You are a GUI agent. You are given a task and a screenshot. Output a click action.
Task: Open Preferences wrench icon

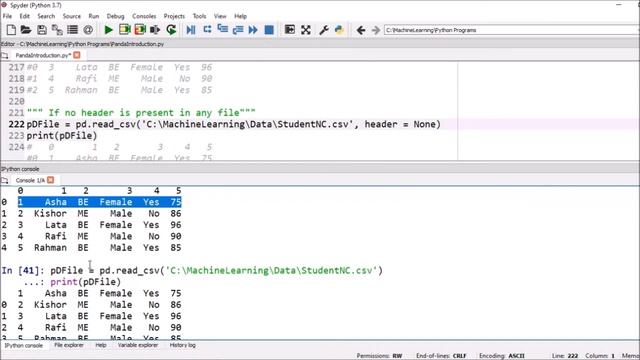click(x=324, y=30)
